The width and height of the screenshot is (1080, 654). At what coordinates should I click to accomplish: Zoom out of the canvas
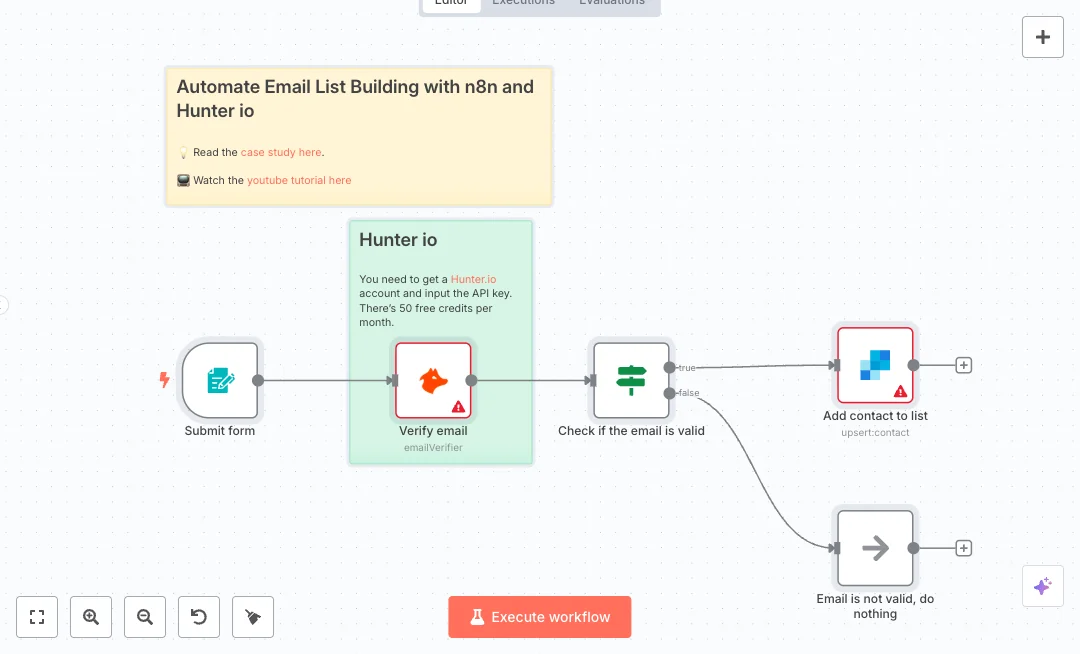[x=145, y=617]
